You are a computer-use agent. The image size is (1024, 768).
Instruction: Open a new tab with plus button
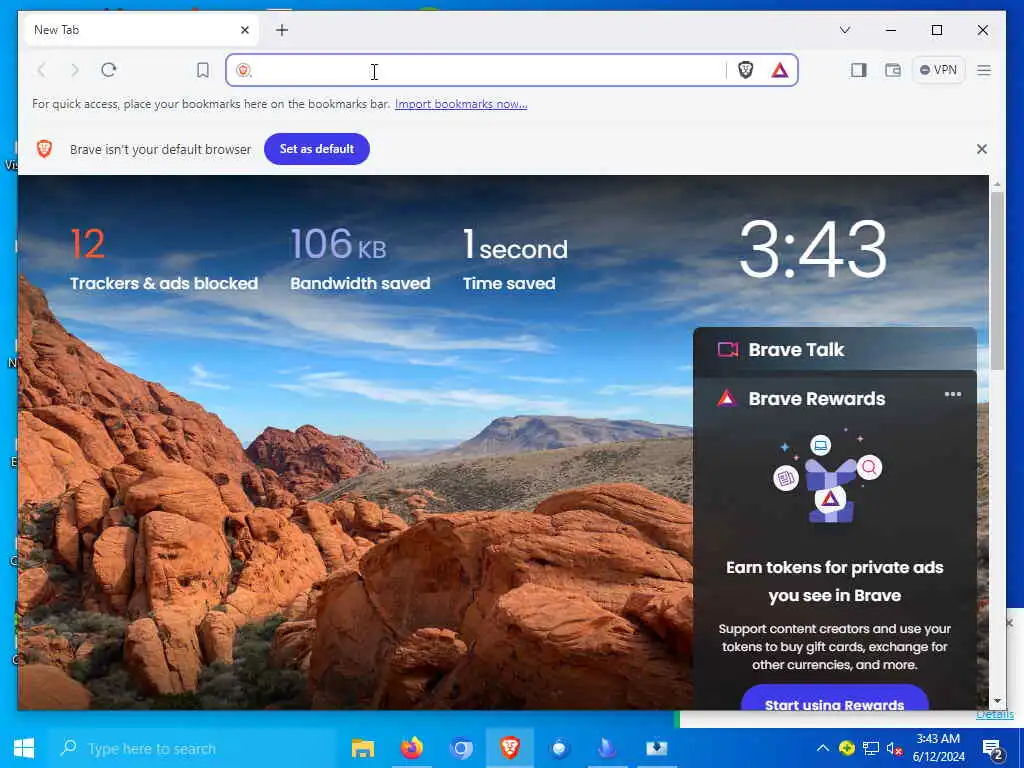click(x=281, y=30)
